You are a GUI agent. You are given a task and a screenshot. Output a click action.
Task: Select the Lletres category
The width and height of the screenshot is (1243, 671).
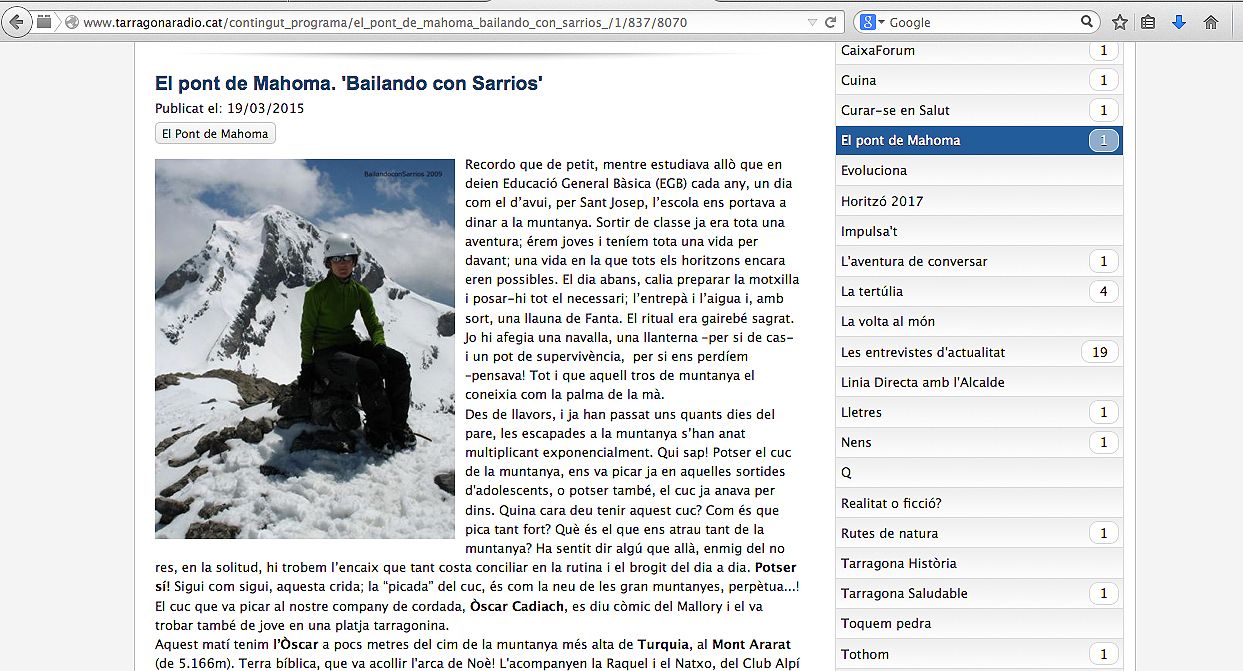pos(979,412)
